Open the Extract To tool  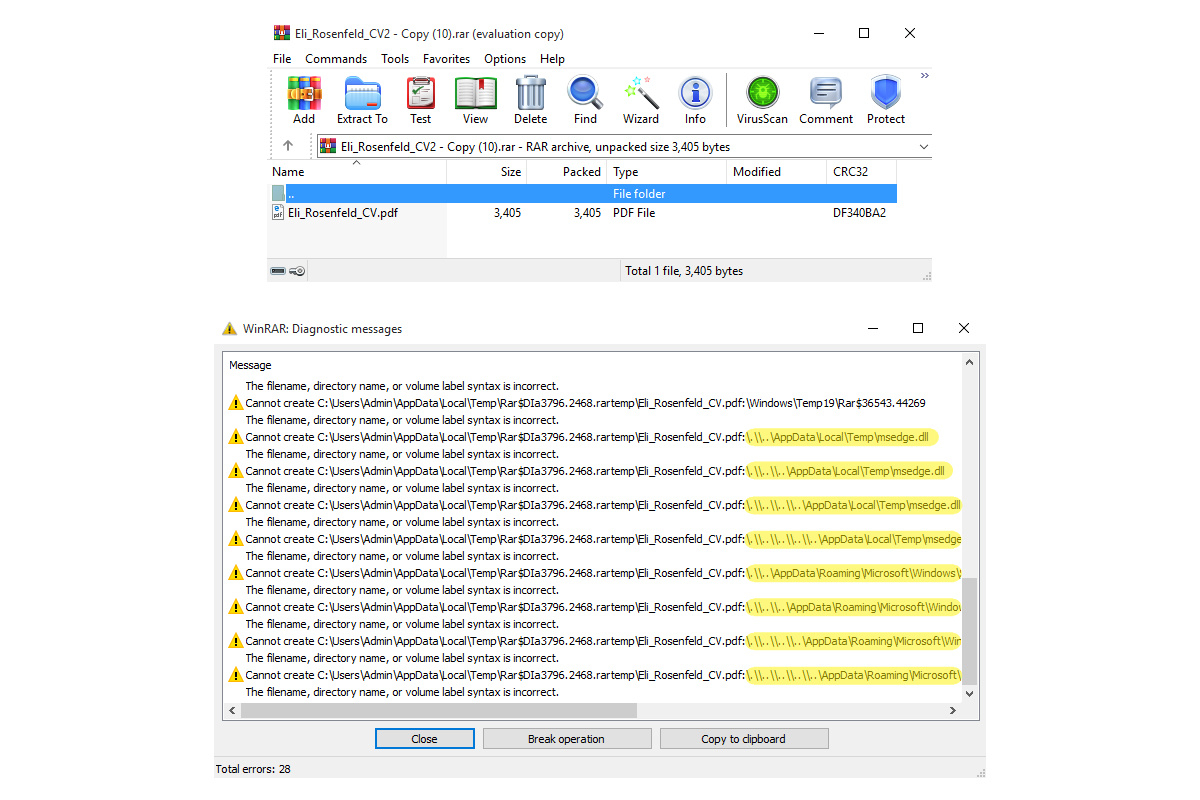pyautogui.click(x=362, y=100)
